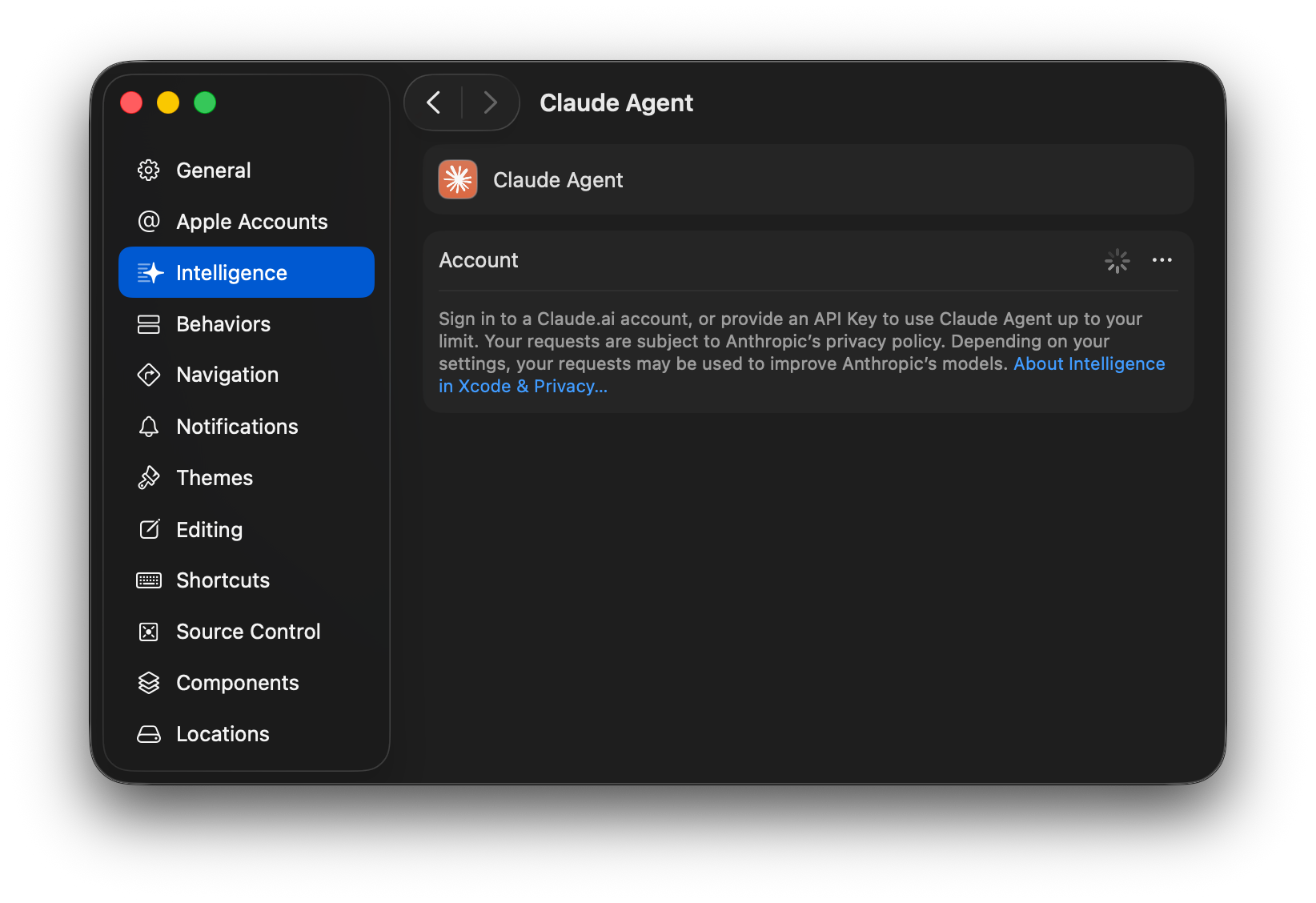Click the Navigation diamond arrow icon

click(149, 375)
